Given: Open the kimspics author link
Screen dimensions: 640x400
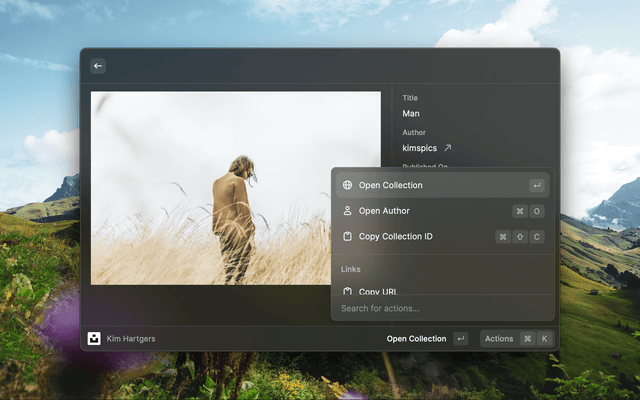Looking at the screenshot, I should point(420,148).
